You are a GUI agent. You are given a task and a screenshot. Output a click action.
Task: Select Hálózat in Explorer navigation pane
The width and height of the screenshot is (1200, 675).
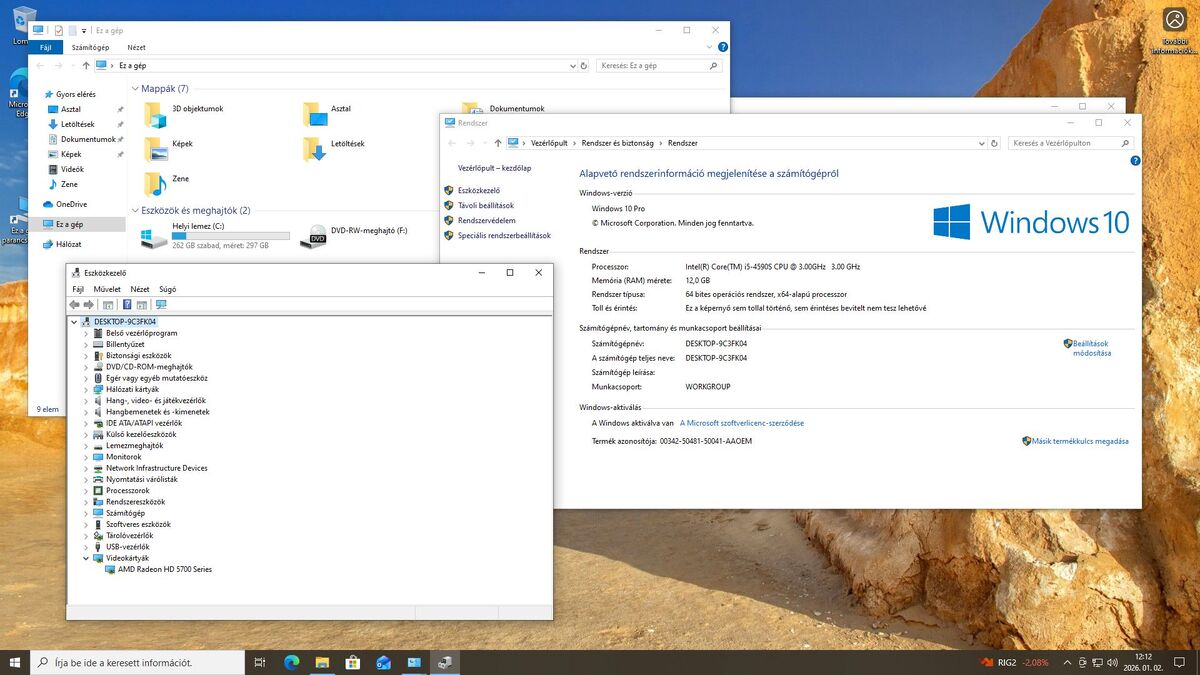(x=69, y=244)
